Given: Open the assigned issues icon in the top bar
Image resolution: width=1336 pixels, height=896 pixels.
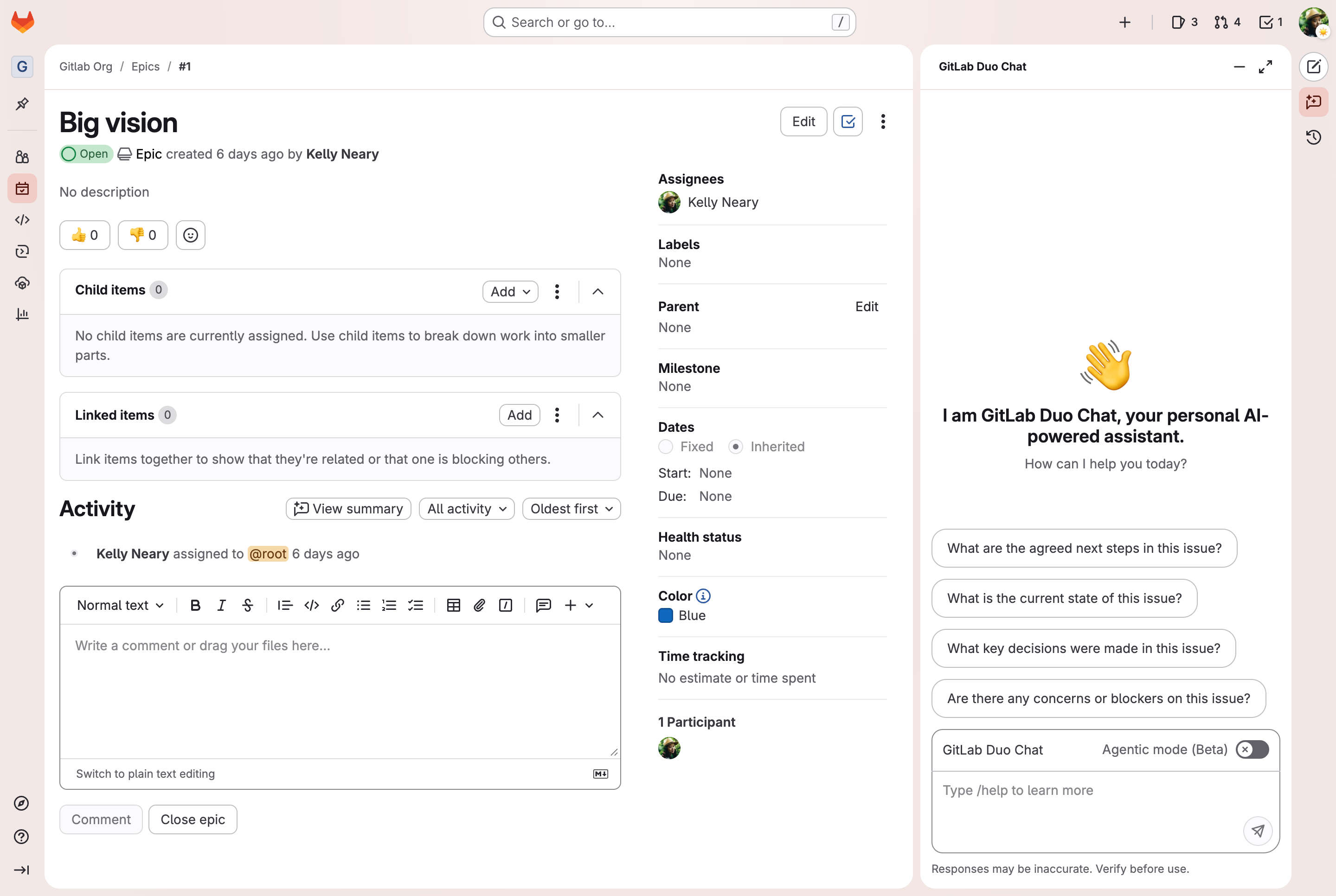Looking at the screenshot, I should click(1179, 22).
